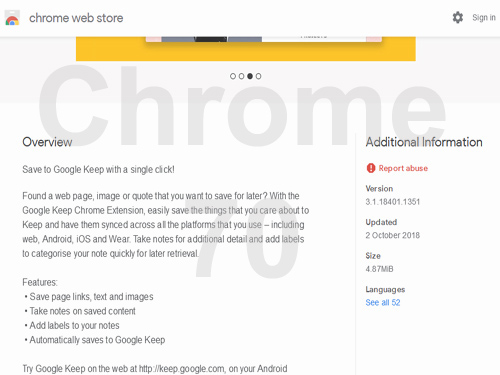This screenshot has width=500, height=375.
Task: Click the Languages label
Action: 385,289
